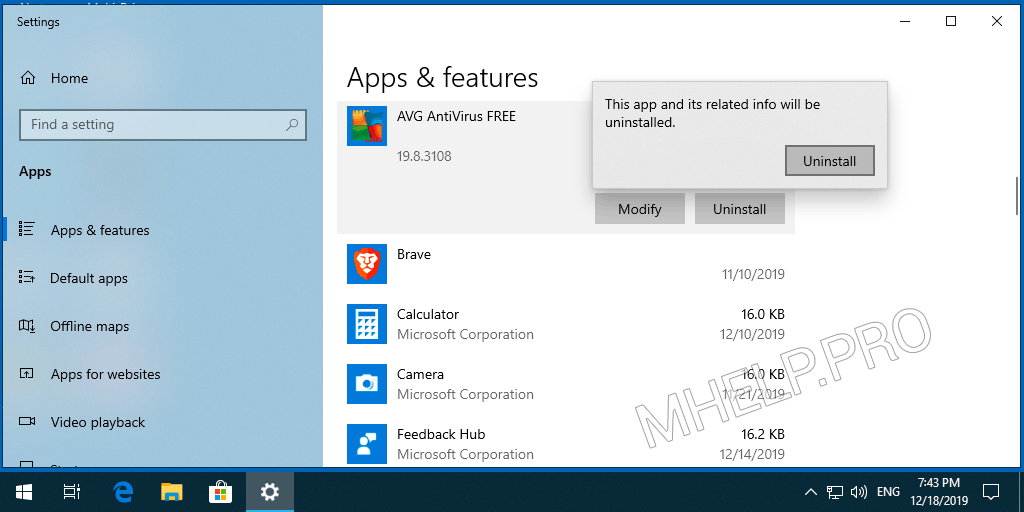Open Offline maps settings

click(x=89, y=327)
